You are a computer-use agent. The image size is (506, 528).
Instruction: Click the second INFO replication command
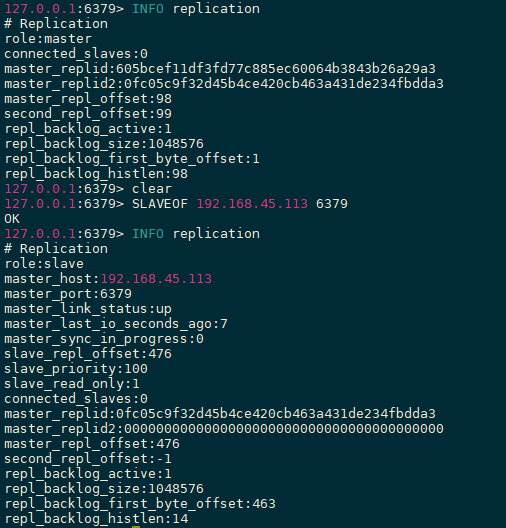click(x=196, y=234)
